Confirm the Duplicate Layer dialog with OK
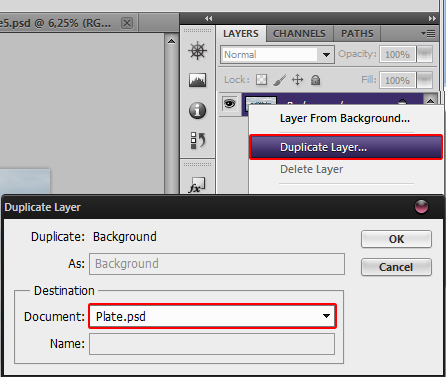This screenshot has height=377, width=446. 396,239
